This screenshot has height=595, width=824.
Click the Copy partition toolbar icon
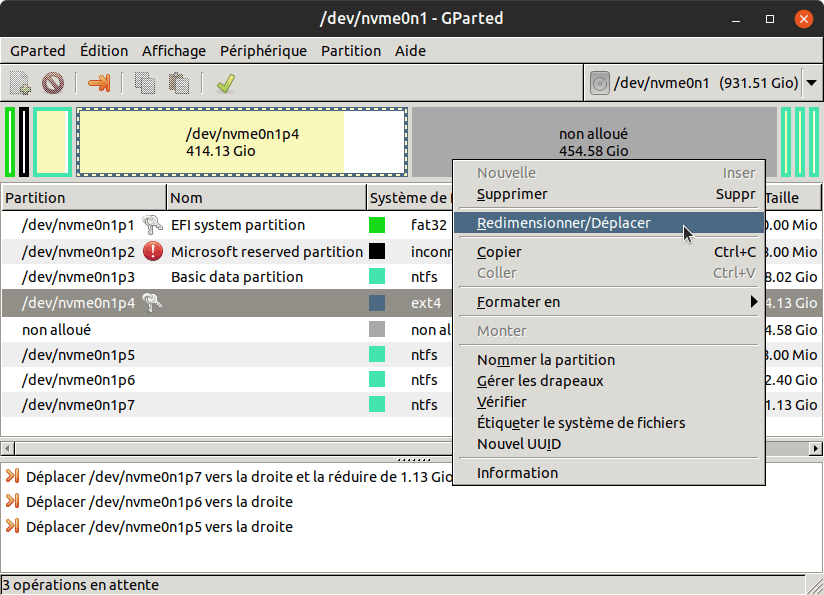(145, 84)
